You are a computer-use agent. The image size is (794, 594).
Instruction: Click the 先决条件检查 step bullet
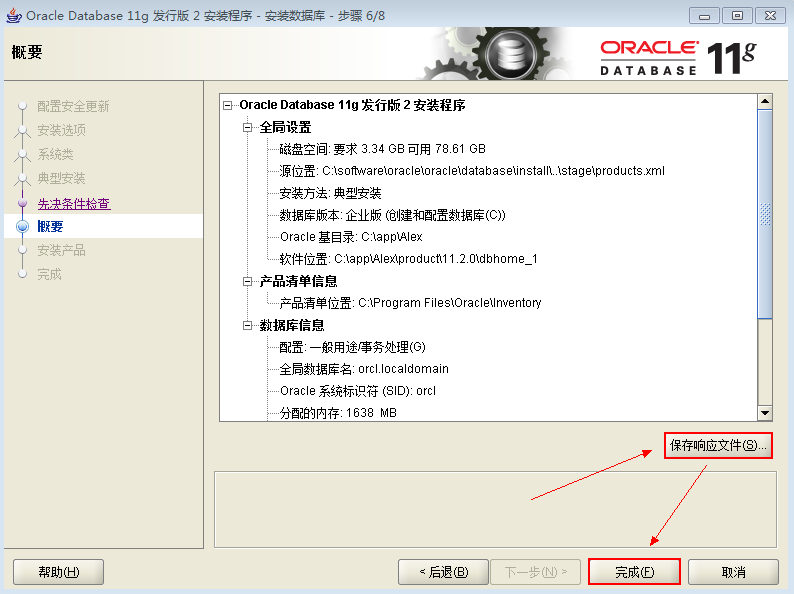tap(22, 203)
